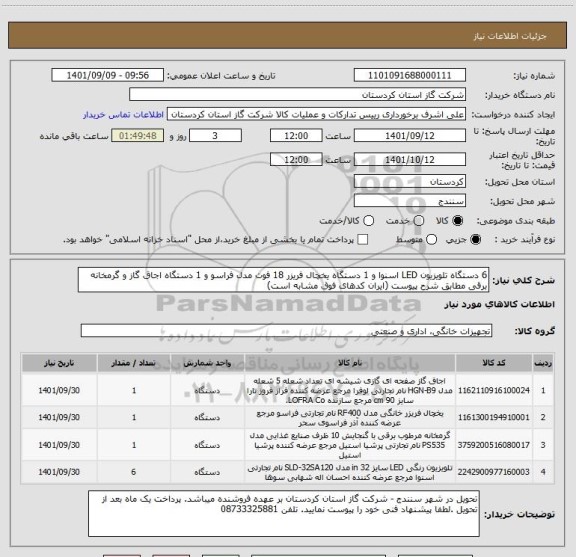The height and width of the screenshot is (557, 576).
Task: Click the SLD-32SA120 LED television item name
Action: click(350, 472)
